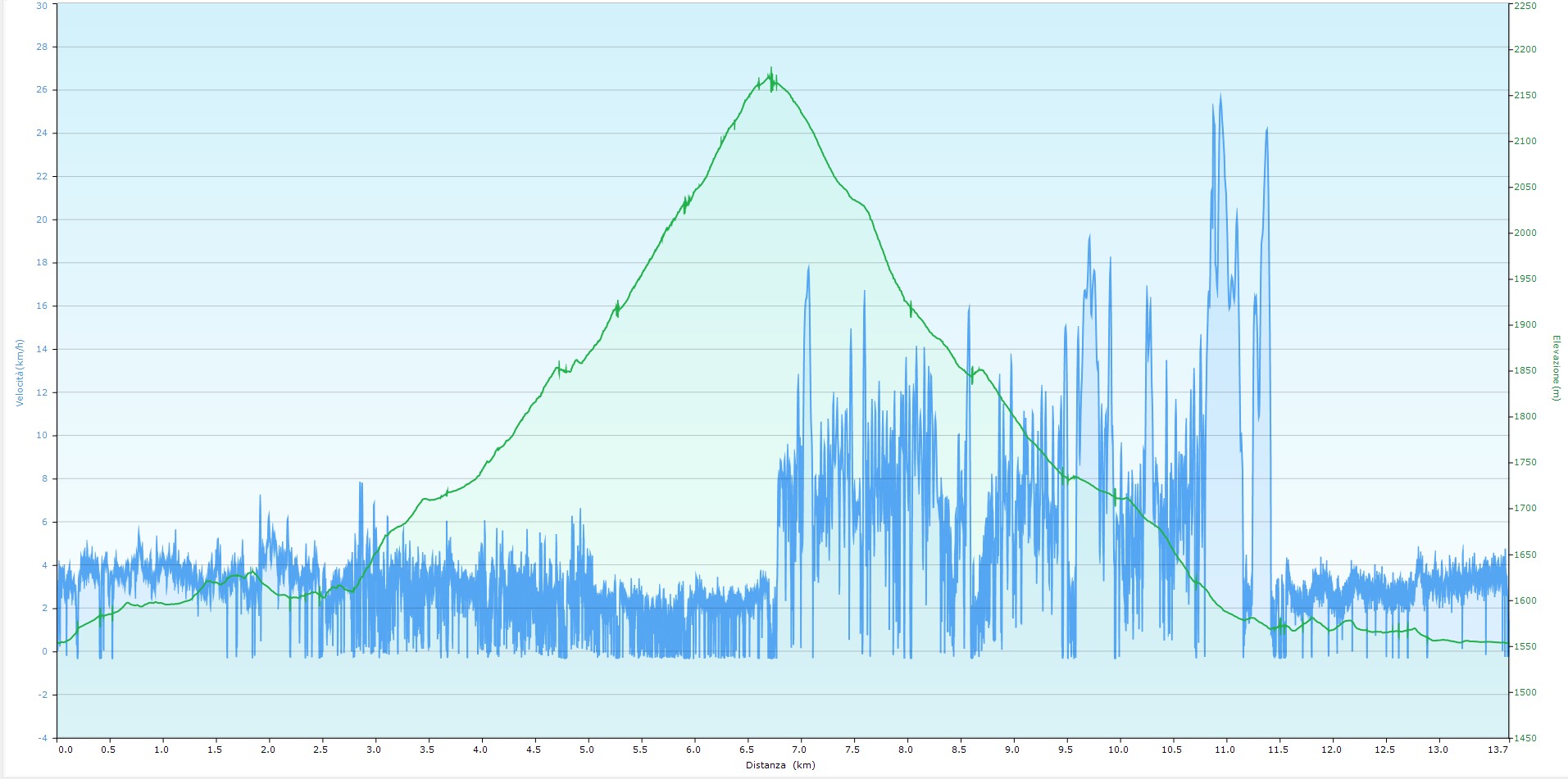Screen dimensions: 1568x779
Task: Click the Distanza (km) axis title
Action: (779, 765)
